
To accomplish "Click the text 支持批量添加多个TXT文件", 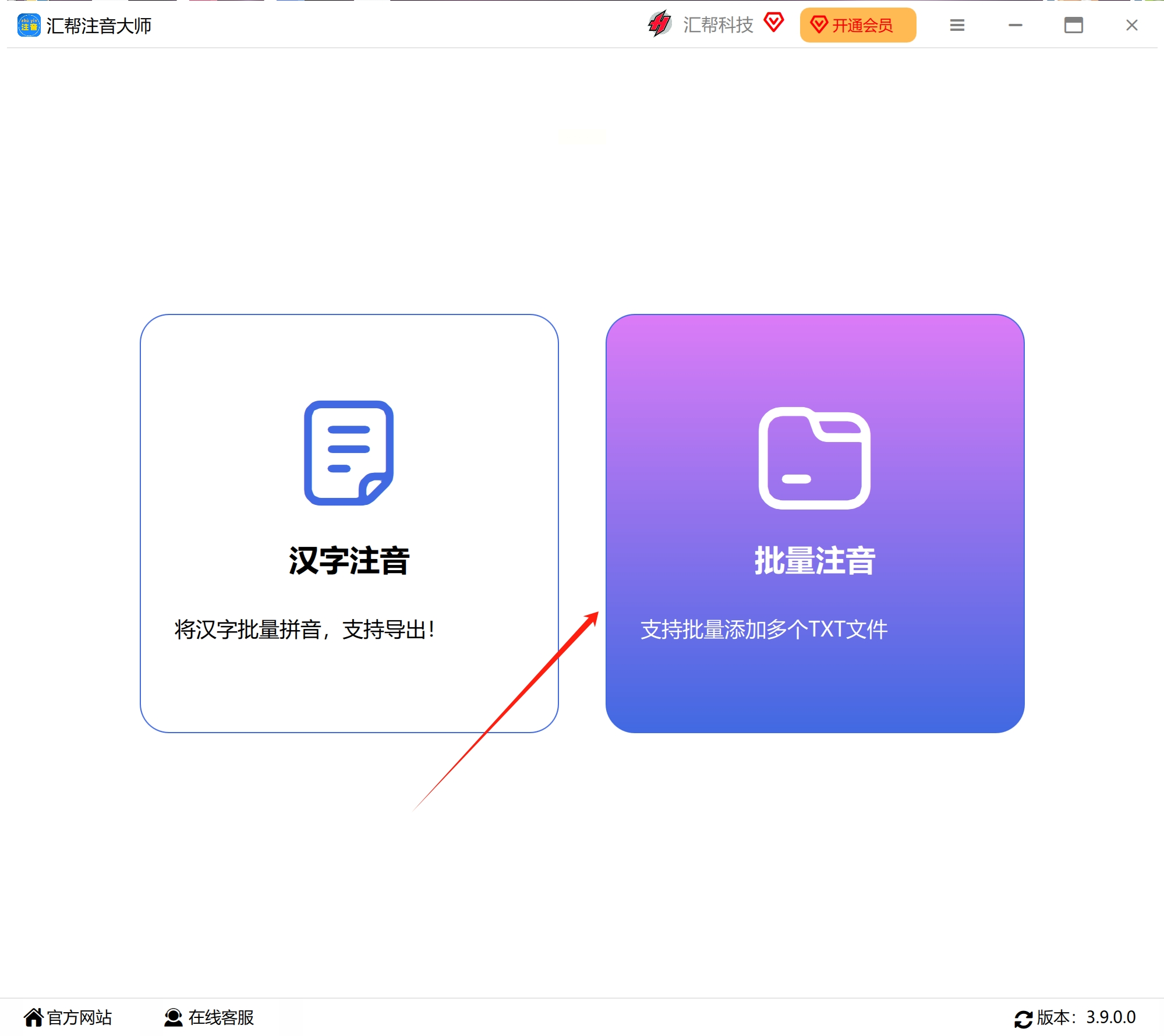I will click(x=764, y=630).
